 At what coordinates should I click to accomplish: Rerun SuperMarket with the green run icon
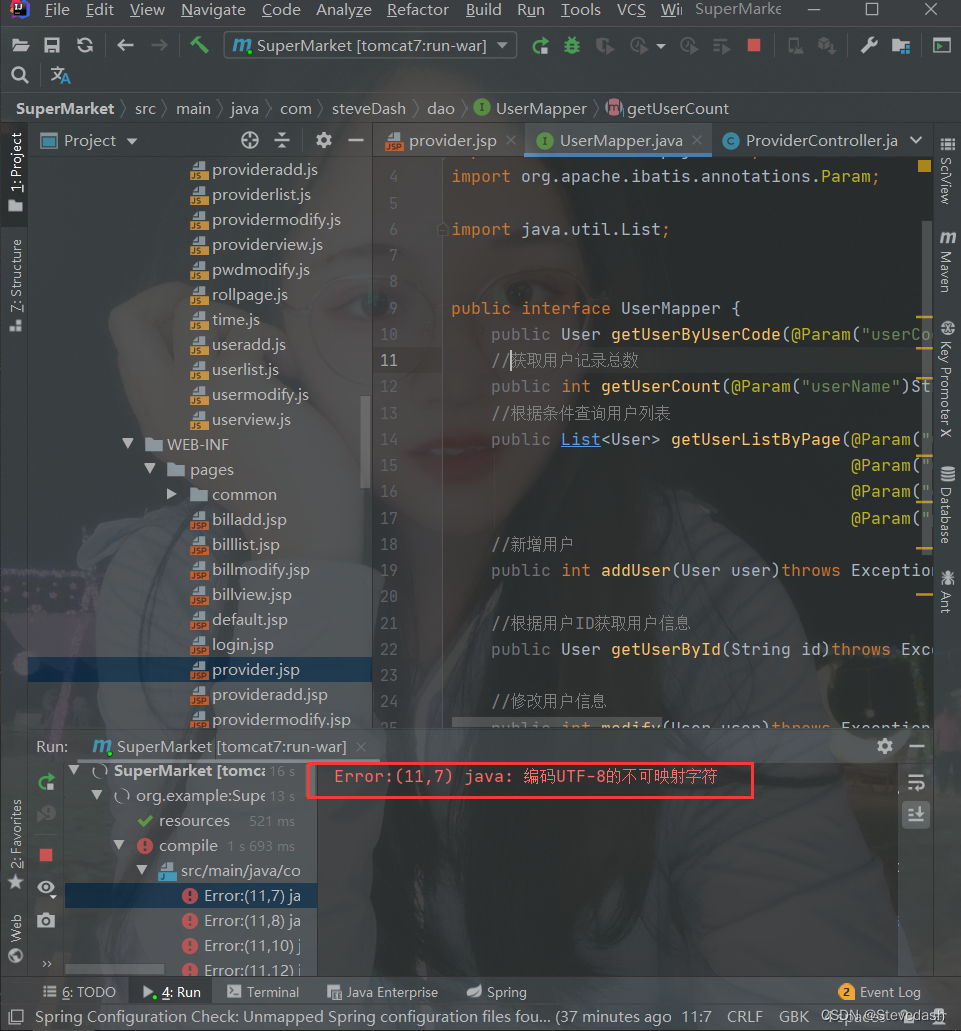(x=540, y=45)
